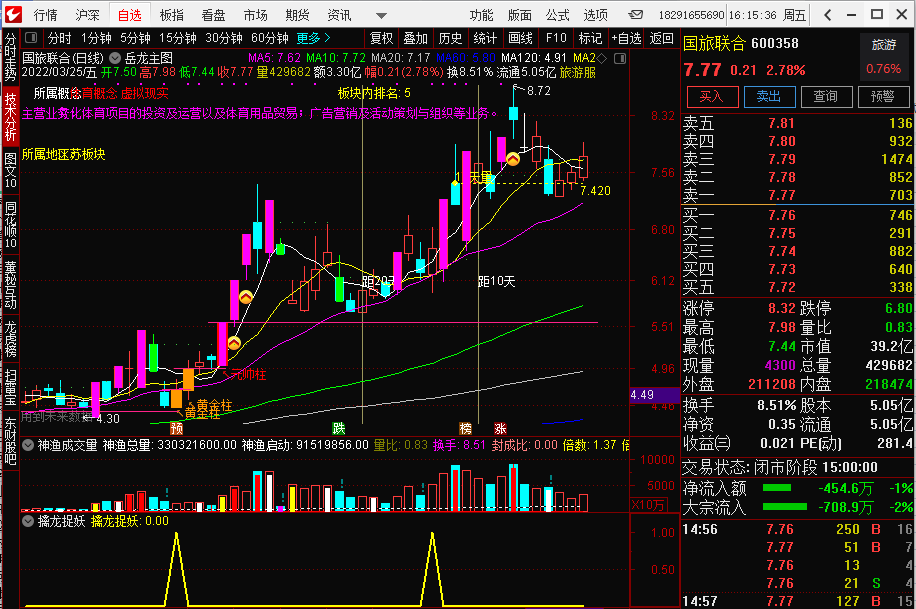The height and width of the screenshot is (609, 916).
Task: Click the 复权 toolbar button
Action: pos(381,39)
